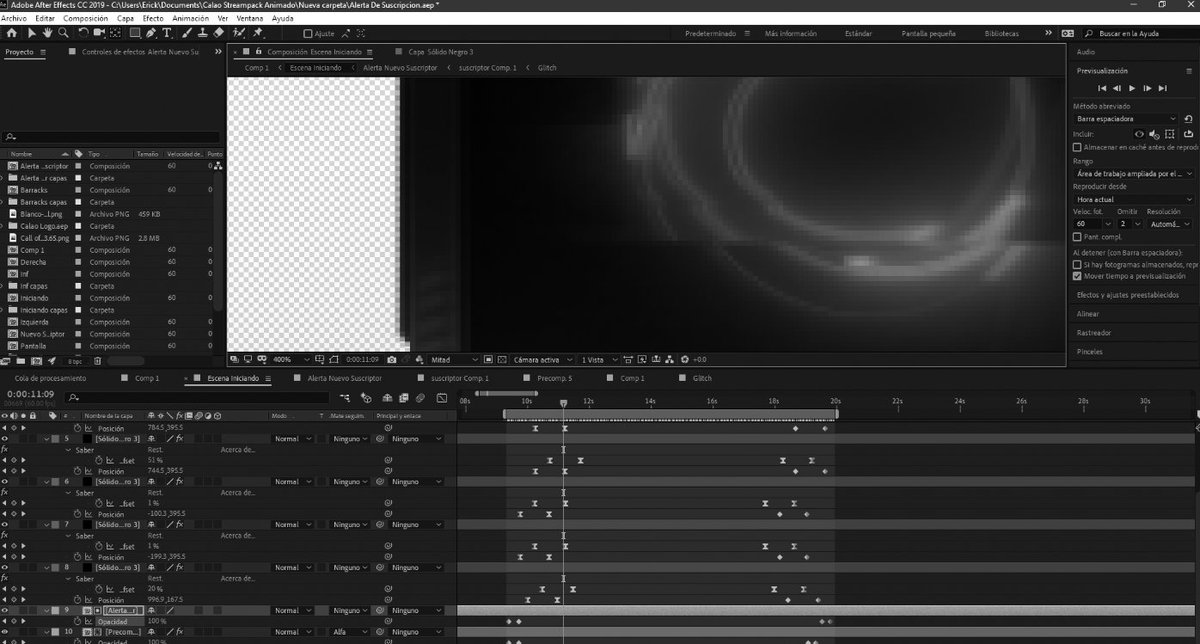
Task: Click the graph editor icon in timeline
Action: click(442, 398)
